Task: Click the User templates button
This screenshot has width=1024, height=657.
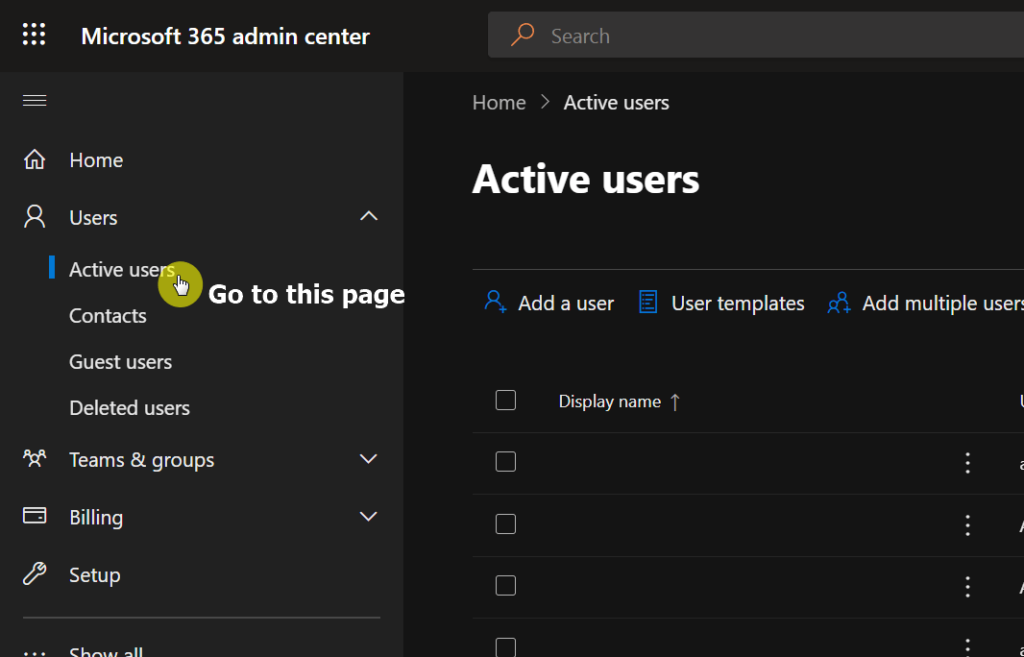Action: (x=722, y=303)
